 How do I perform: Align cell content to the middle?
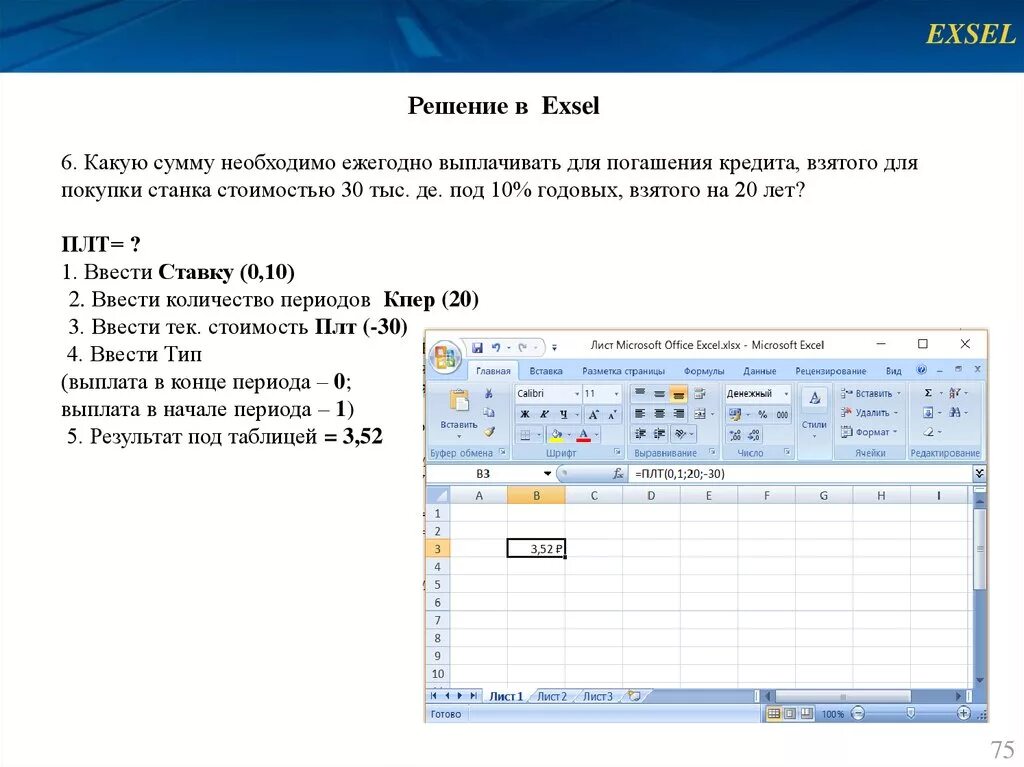(660, 393)
